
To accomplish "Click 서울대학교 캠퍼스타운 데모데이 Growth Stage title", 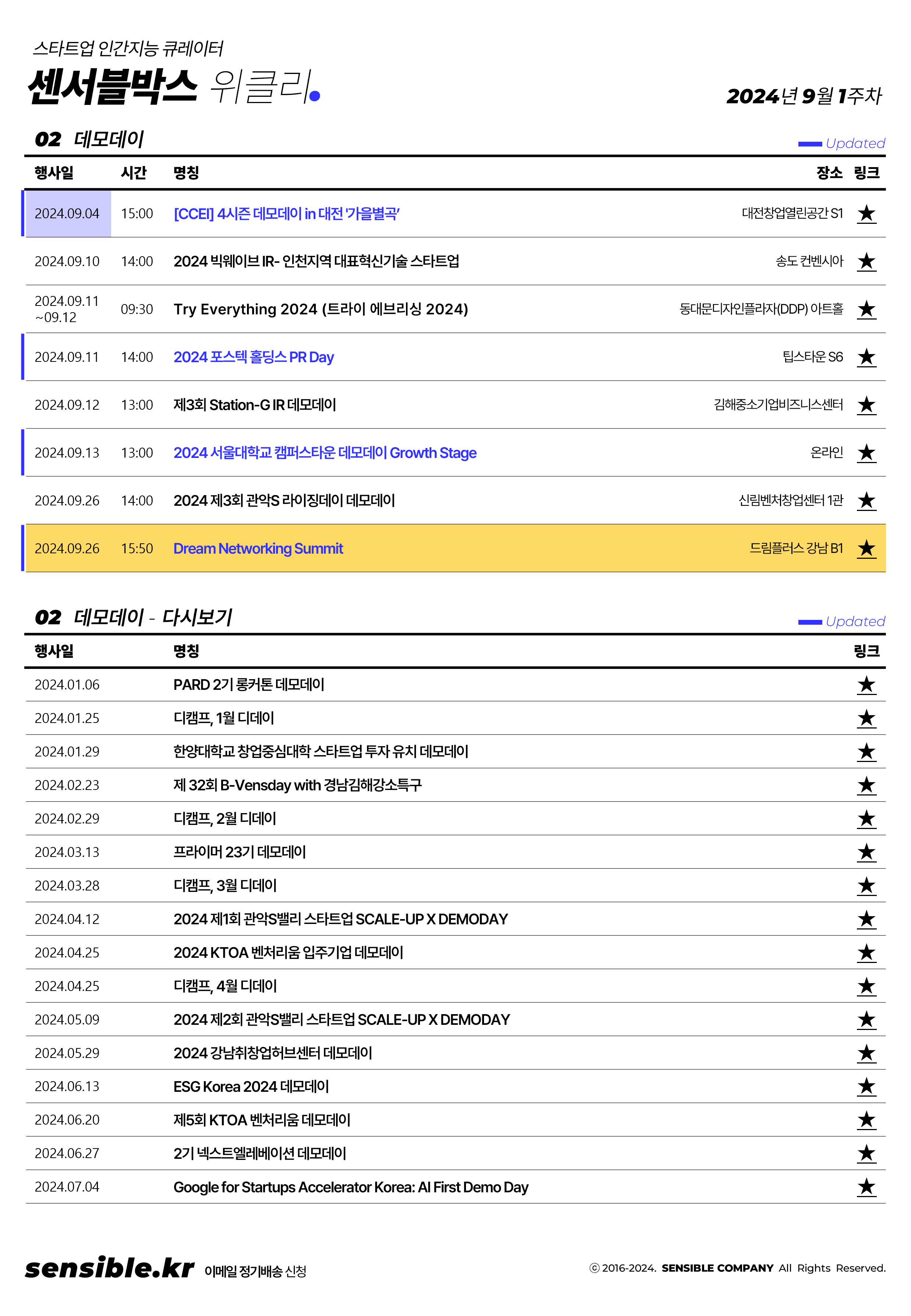I will (325, 453).
